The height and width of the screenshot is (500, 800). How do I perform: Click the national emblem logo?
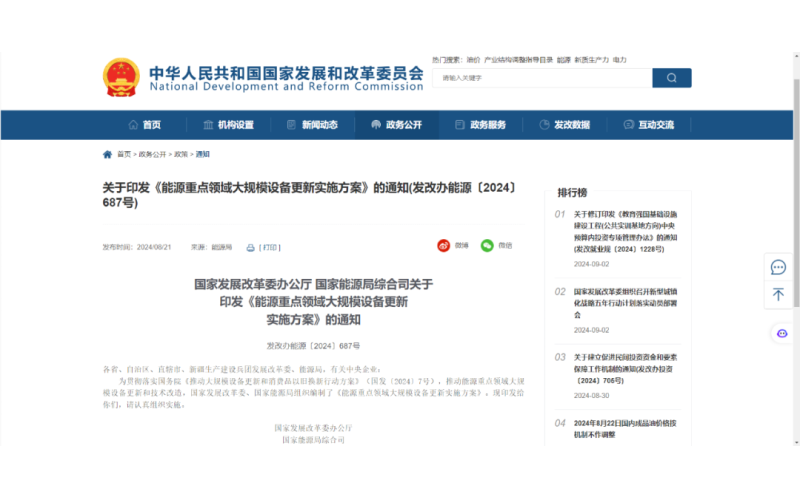121,78
